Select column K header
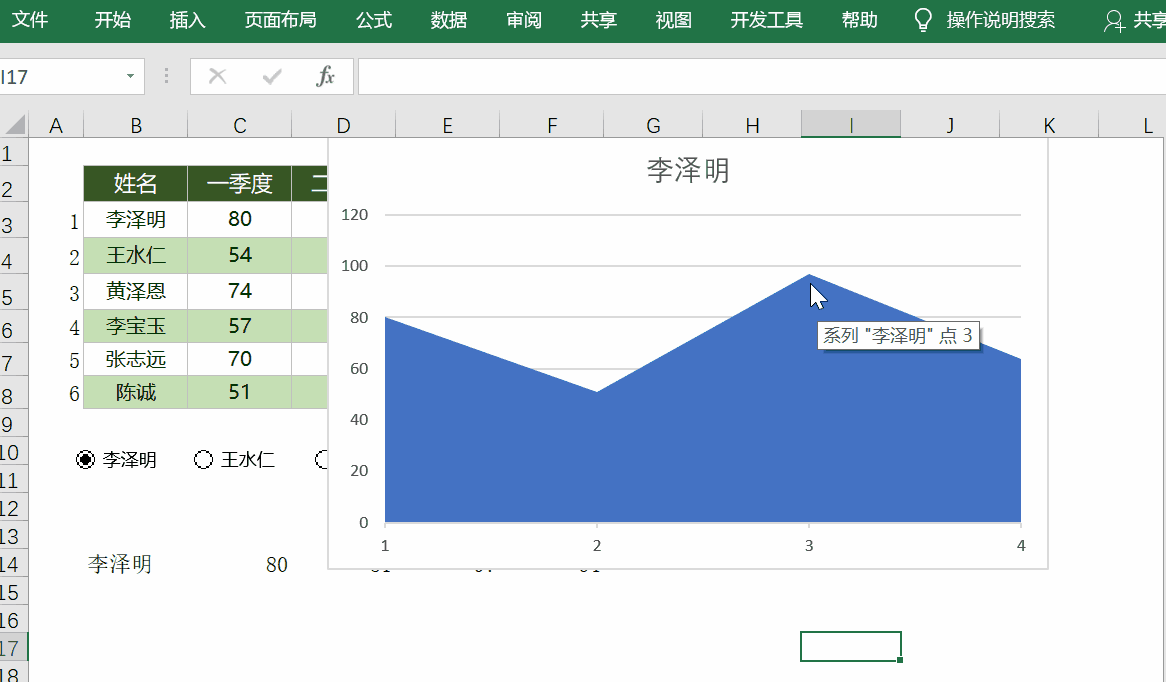The image size is (1166, 682). point(1049,125)
